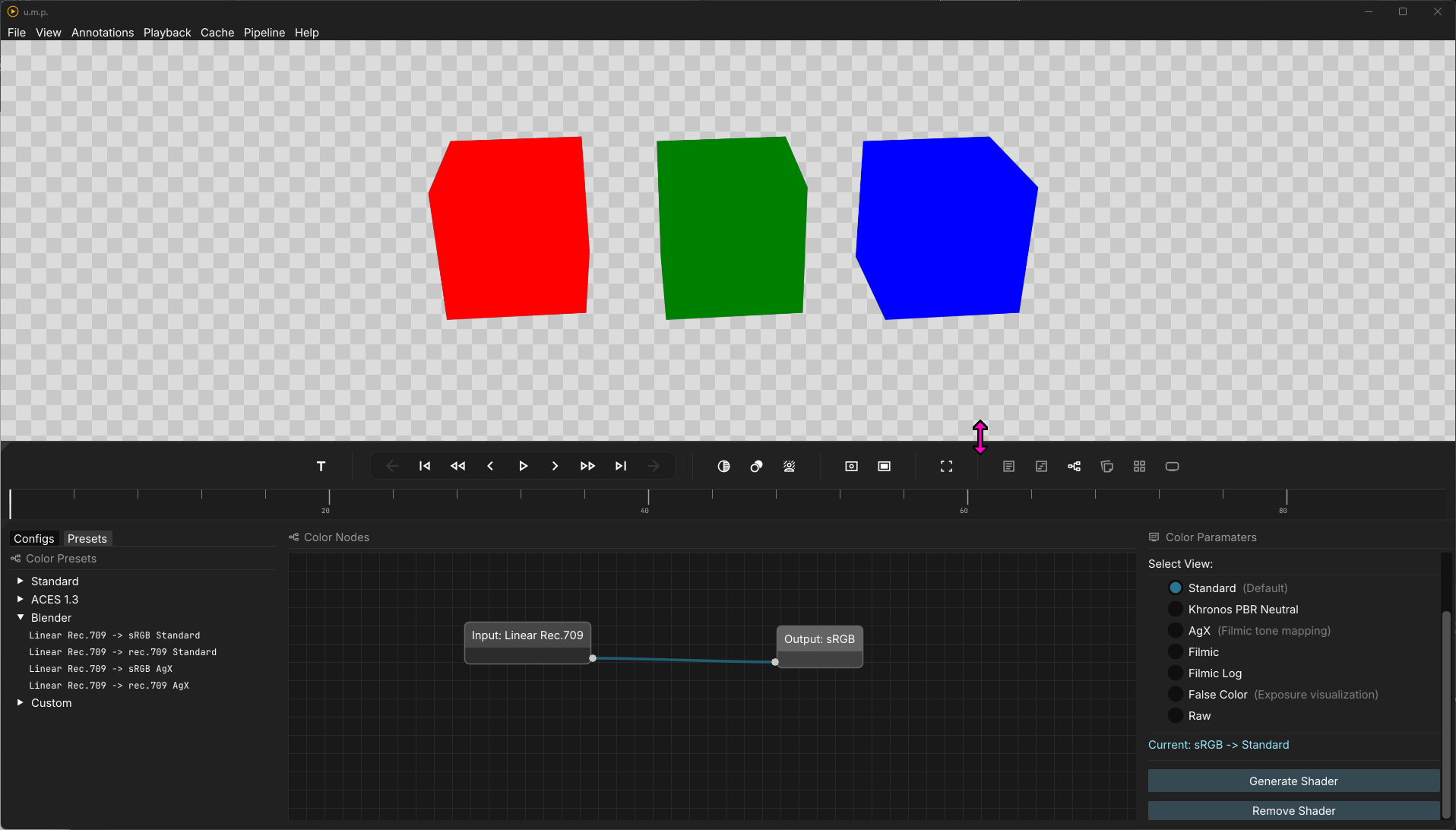Open the Pipeline menu

click(x=264, y=33)
